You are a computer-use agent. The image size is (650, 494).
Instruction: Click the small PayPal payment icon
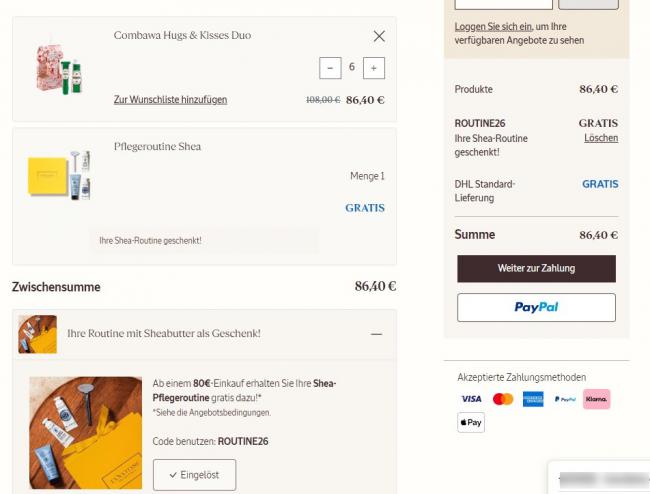(565, 399)
